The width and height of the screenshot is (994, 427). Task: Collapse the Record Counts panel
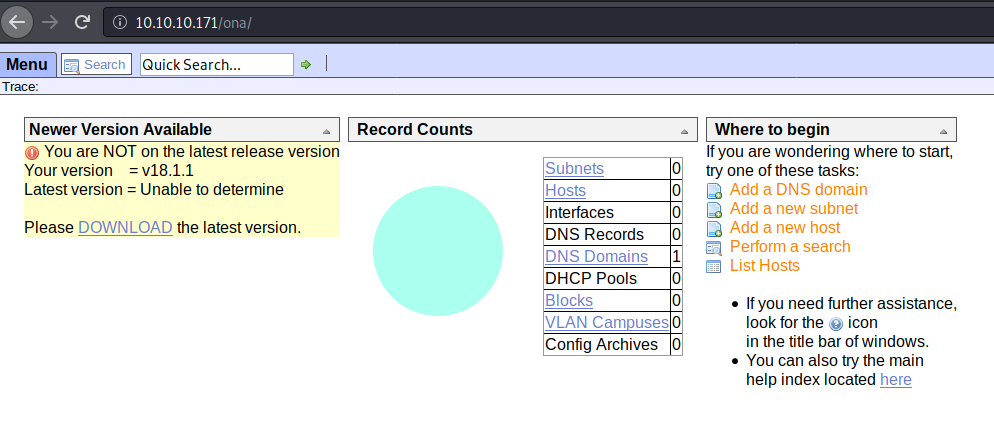point(684,131)
